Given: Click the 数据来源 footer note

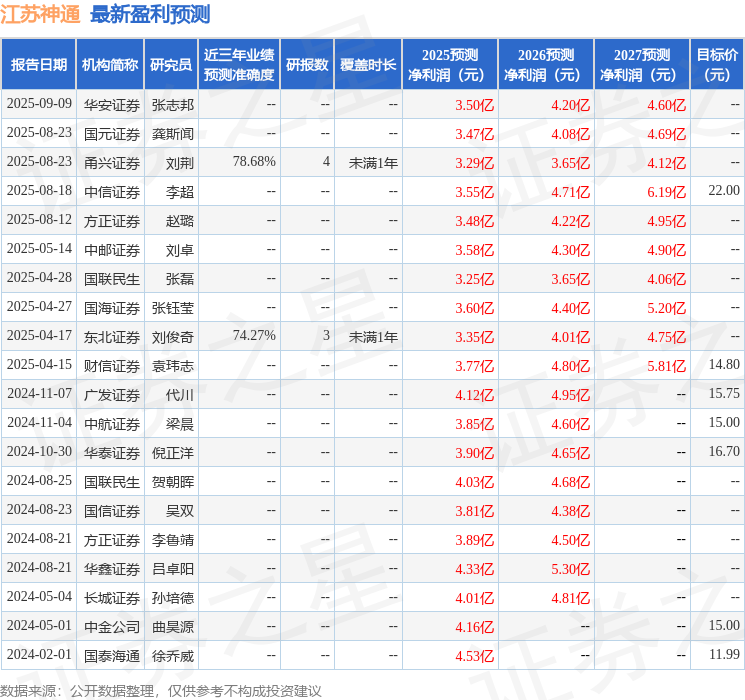Looking at the screenshot, I should click(x=161, y=691).
